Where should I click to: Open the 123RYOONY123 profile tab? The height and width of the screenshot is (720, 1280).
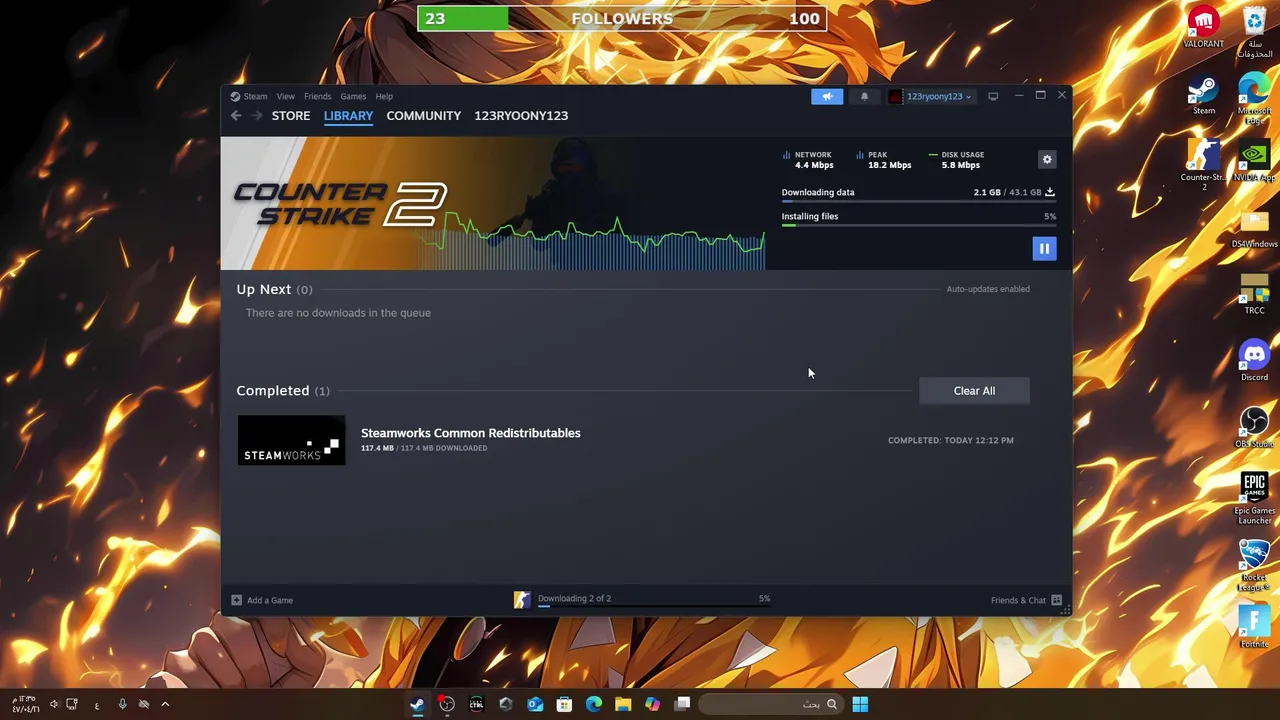tap(521, 116)
